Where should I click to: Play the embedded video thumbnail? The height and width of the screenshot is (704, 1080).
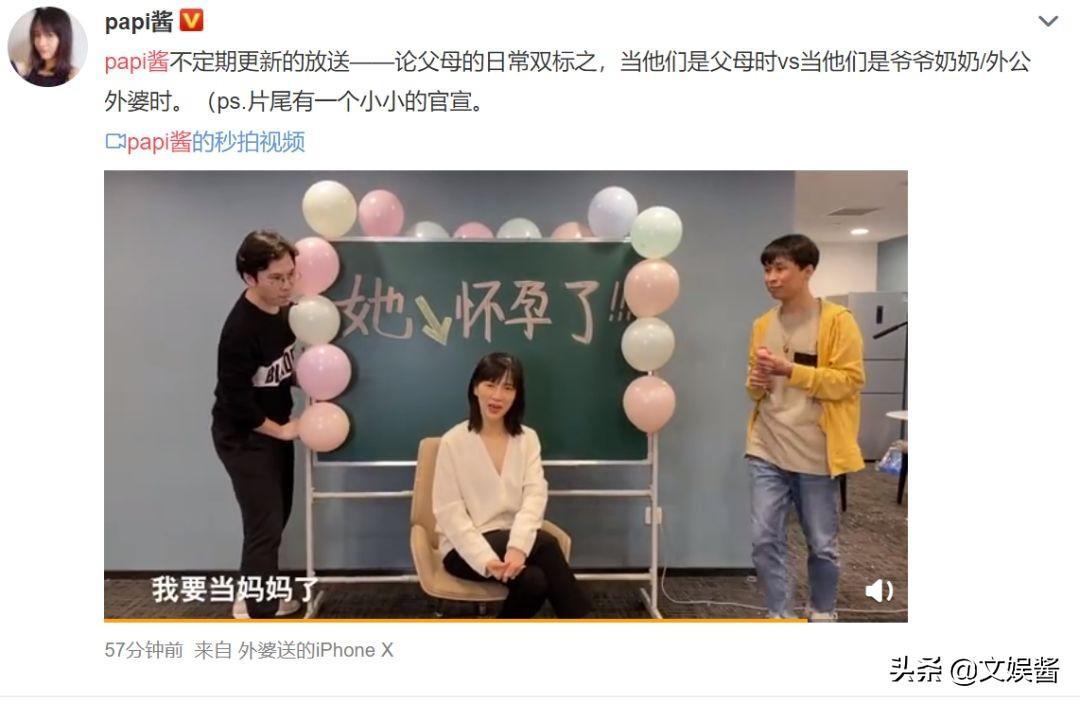tap(506, 395)
